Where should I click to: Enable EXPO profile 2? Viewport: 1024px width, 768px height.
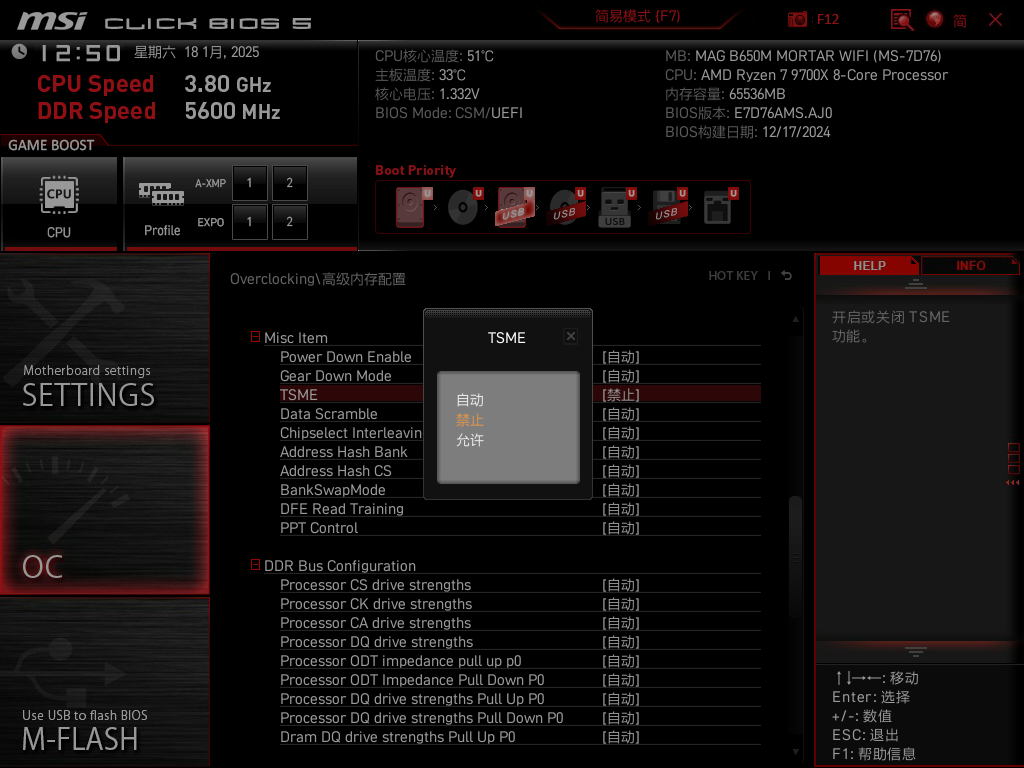tap(289, 222)
